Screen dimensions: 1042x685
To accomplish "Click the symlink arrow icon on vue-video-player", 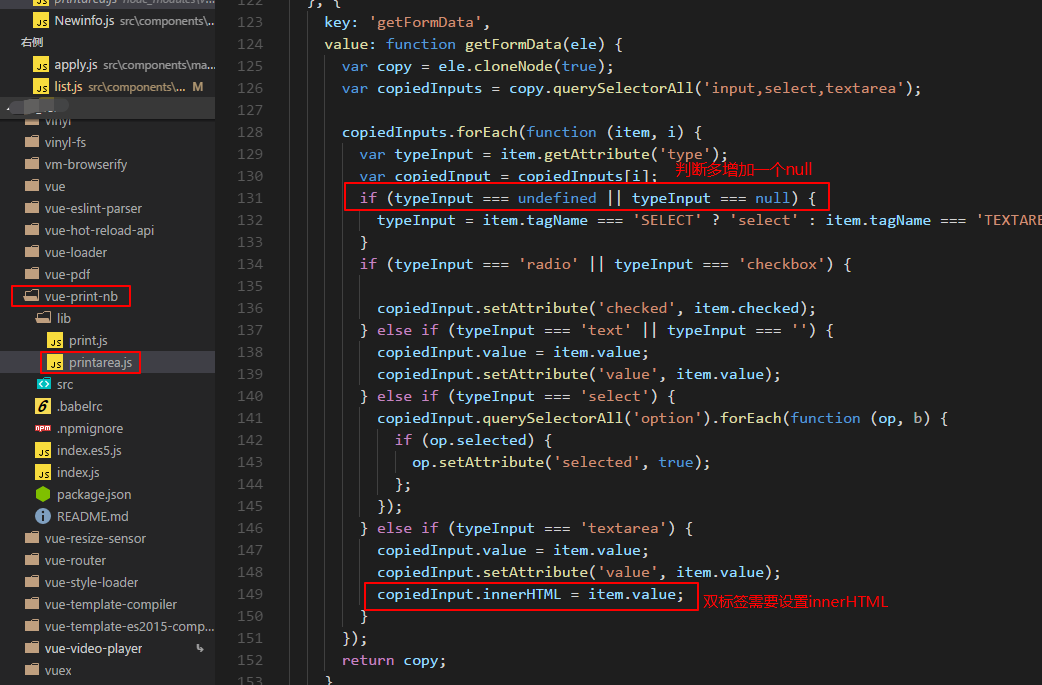I will click(x=199, y=648).
